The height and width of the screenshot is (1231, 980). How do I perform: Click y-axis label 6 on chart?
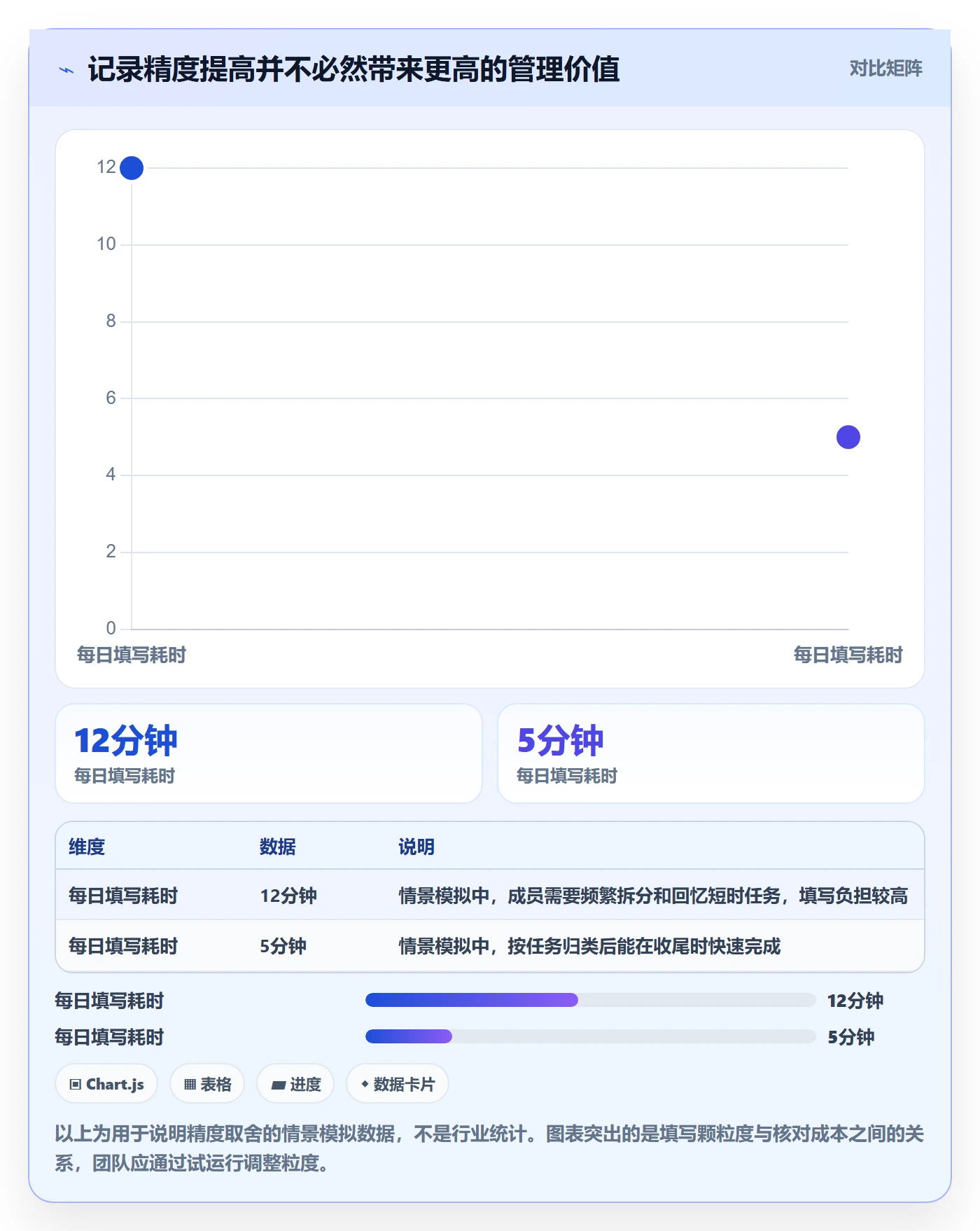coord(111,398)
